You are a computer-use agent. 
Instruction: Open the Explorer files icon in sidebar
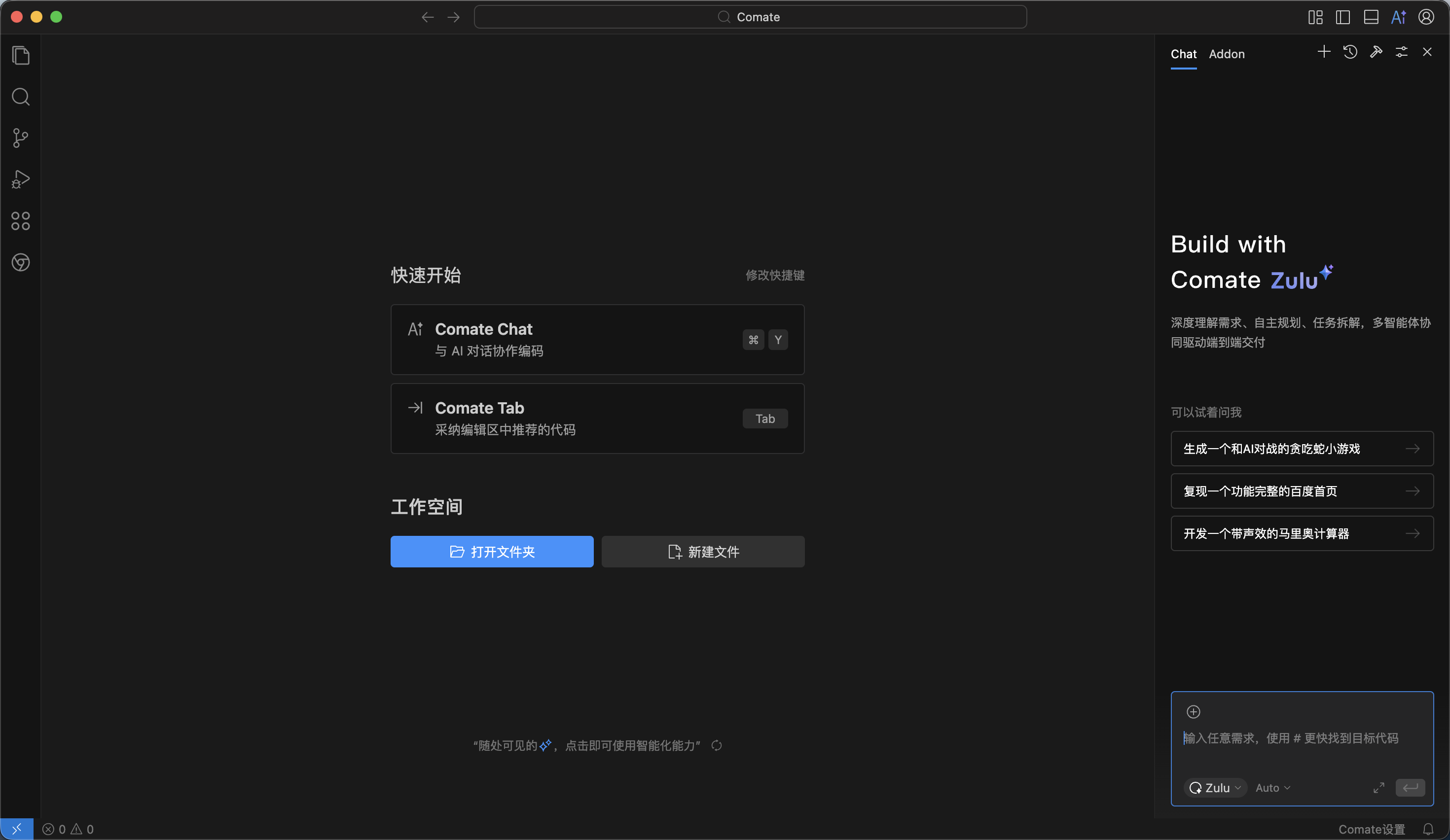point(21,56)
